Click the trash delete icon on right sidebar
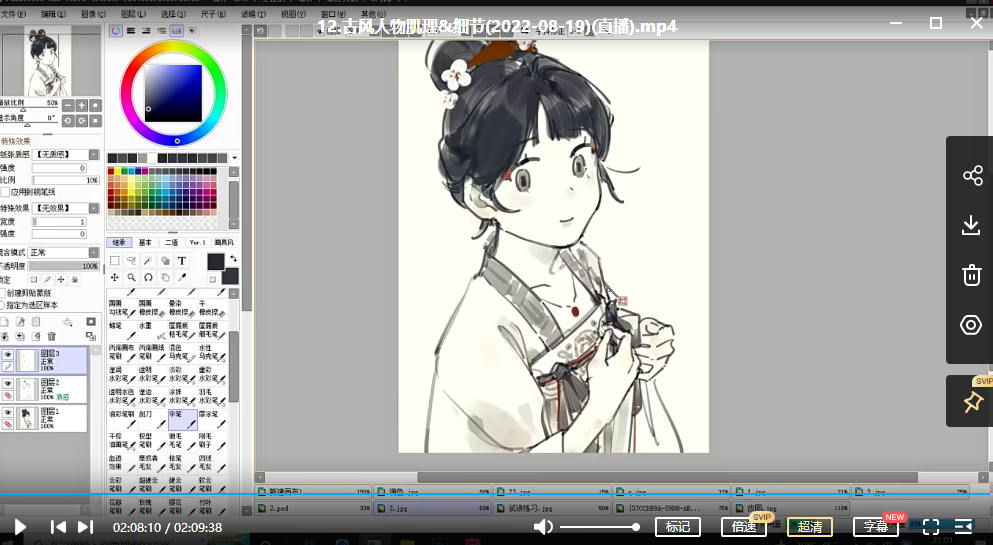The height and width of the screenshot is (545, 993). click(971, 275)
